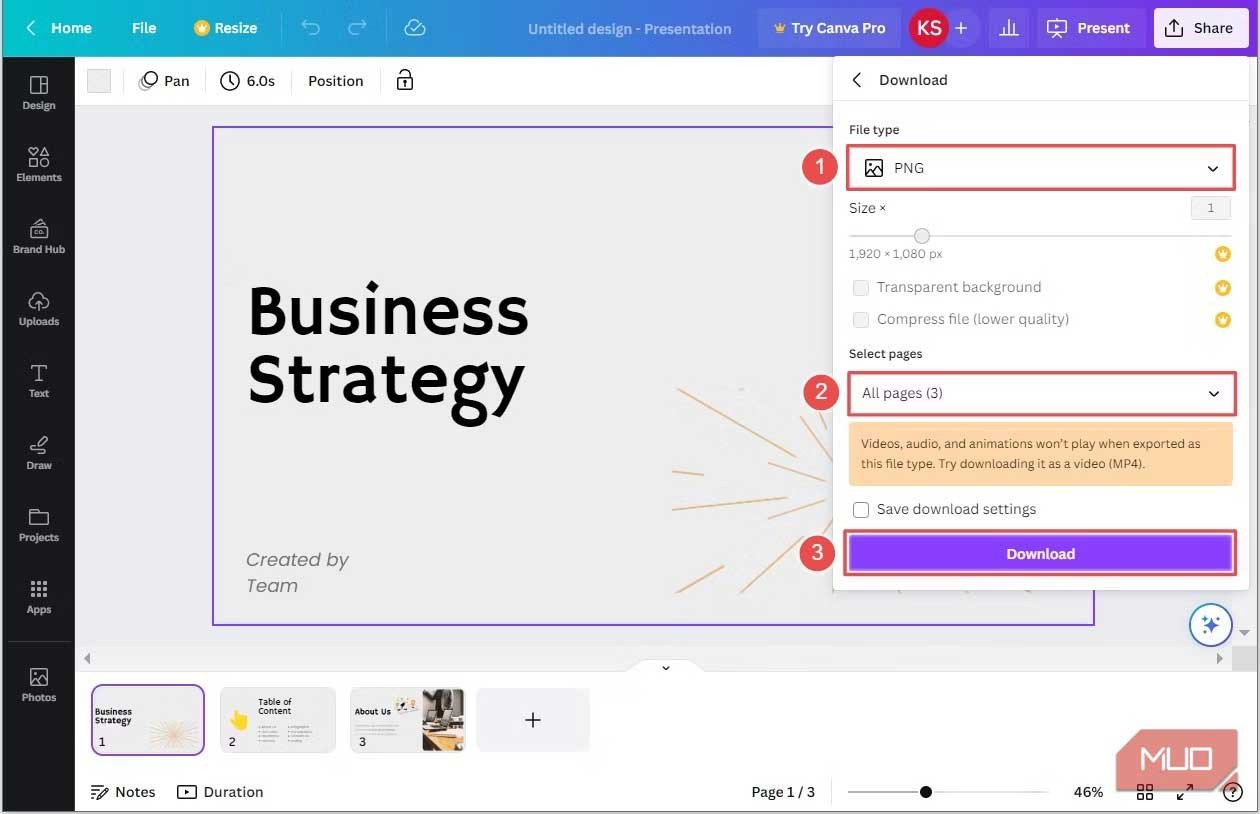Open the Elements panel
1260x814 pixels.
pos(38,163)
